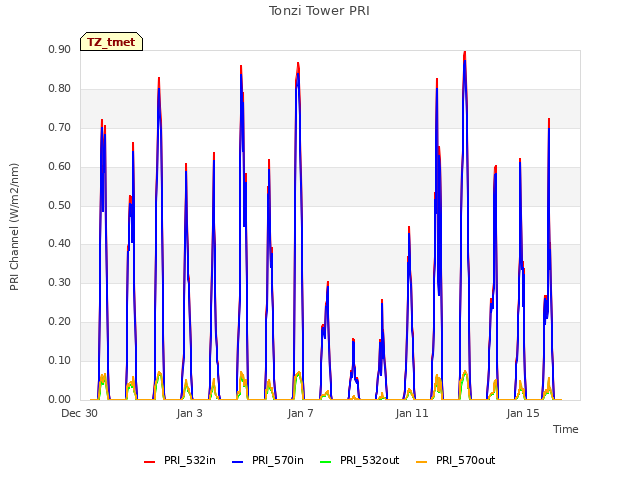This screenshot has width=640, height=480.
Task: Click the Dec 30 x-axis tick label
Action: [79, 413]
